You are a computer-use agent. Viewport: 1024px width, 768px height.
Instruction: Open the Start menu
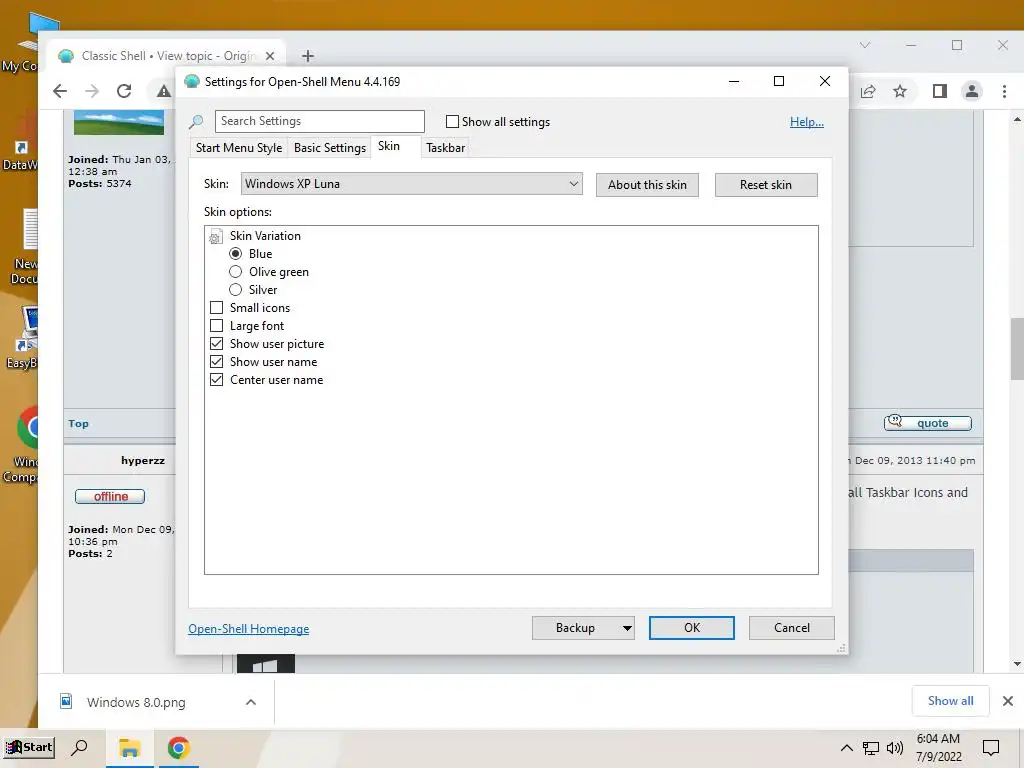click(x=29, y=748)
